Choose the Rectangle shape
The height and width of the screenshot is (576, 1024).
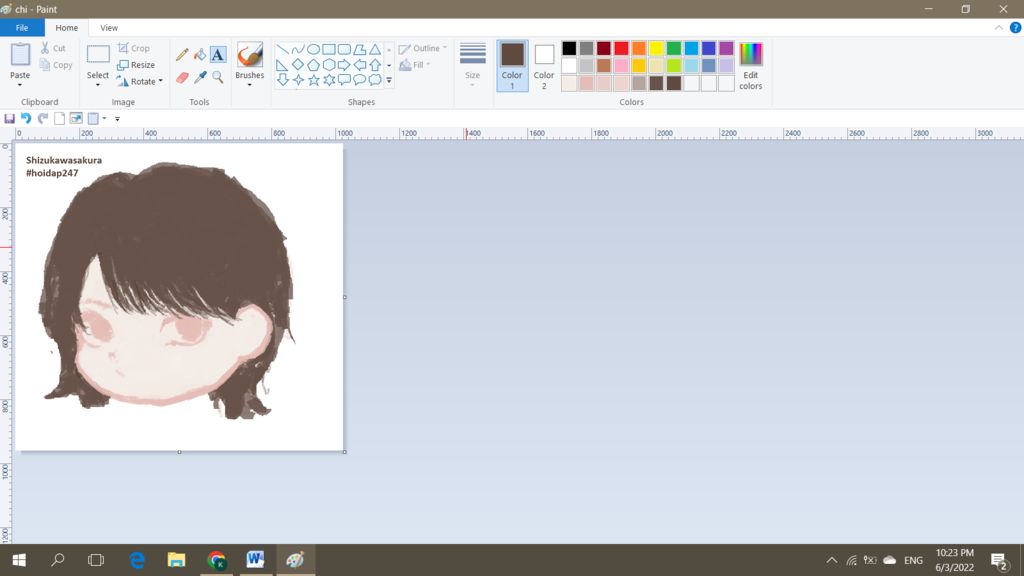328,50
